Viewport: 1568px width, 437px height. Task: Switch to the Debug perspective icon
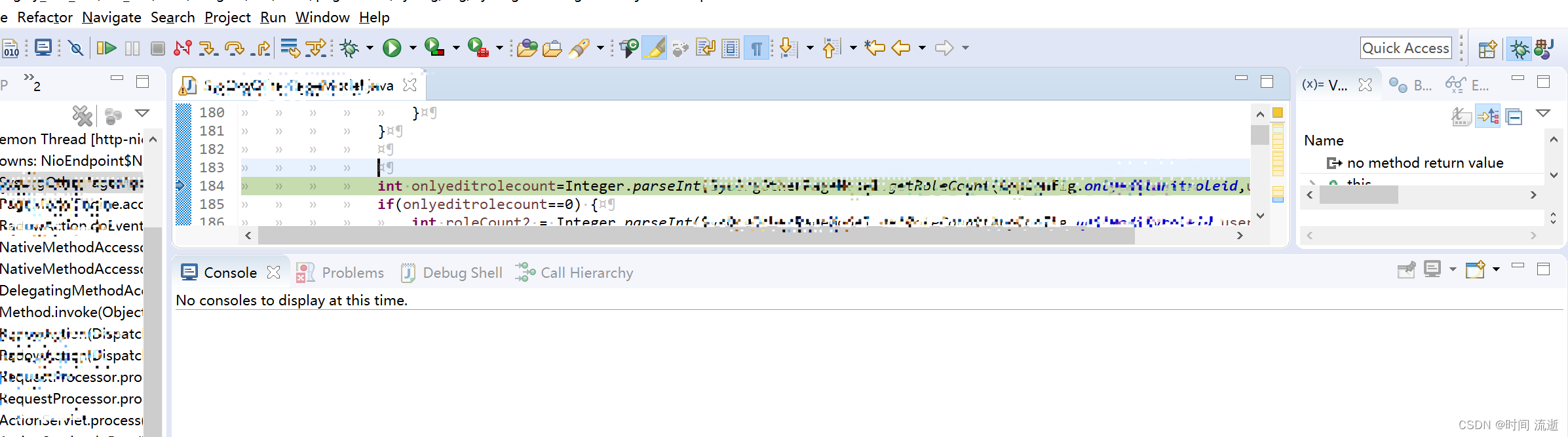click(x=1520, y=49)
